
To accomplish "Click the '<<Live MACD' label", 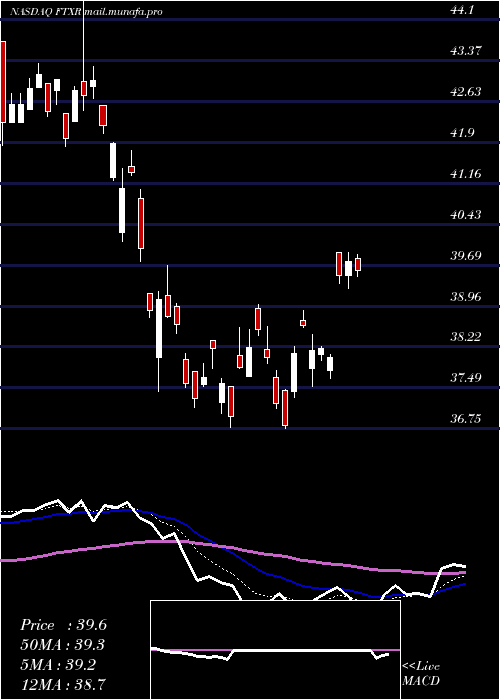I will [x=421, y=674].
